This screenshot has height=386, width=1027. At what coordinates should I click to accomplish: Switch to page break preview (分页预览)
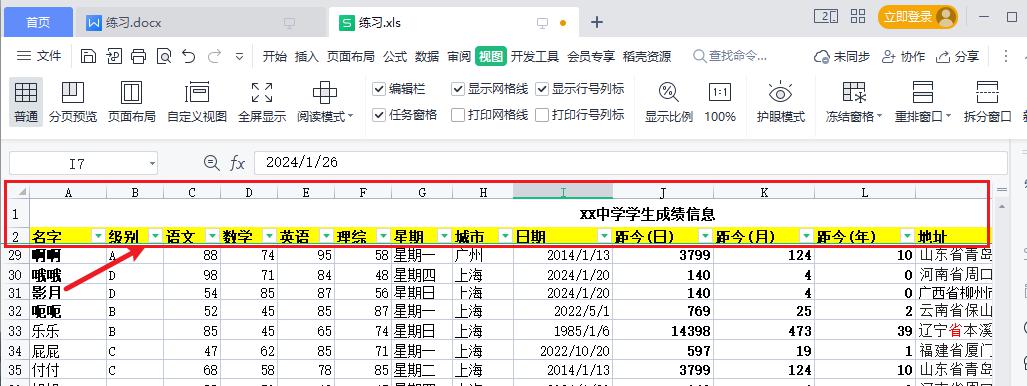(x=73, y=102)
